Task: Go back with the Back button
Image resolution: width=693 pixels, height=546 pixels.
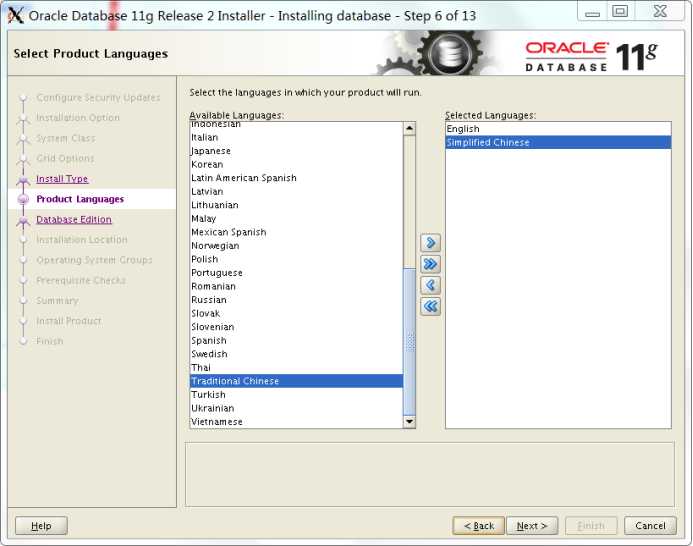Action: click(x=479, y=526)
